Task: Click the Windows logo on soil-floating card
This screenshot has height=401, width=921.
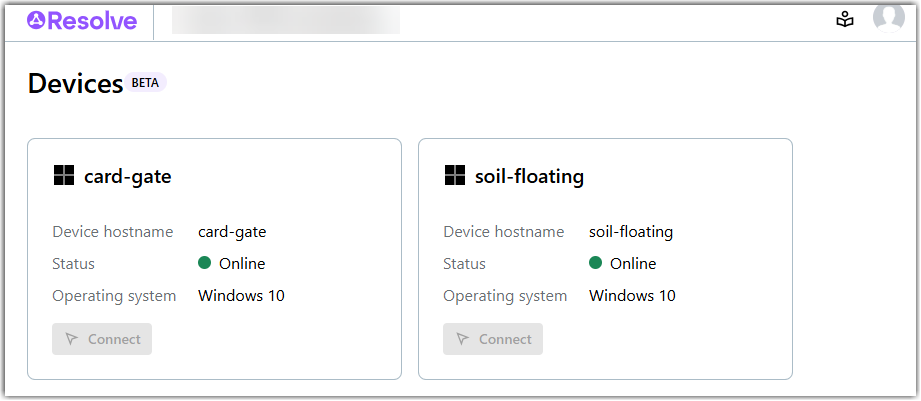Action: click(x=455, y=176)
